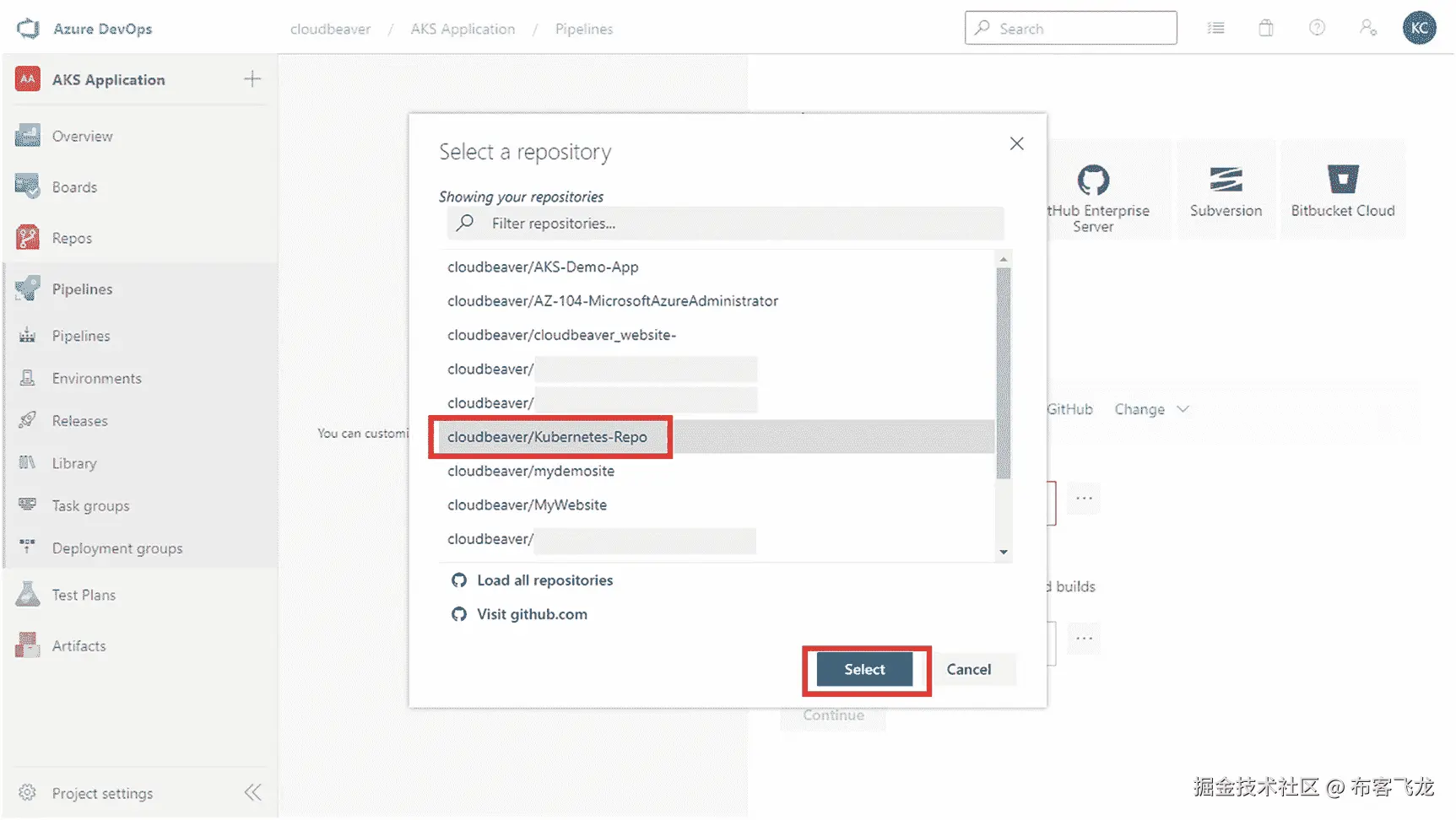The width and height of the screenshot is (1456, 820).
Task: Click the Task groups icon
Action: pyautogui.click(x=28, y=504)
